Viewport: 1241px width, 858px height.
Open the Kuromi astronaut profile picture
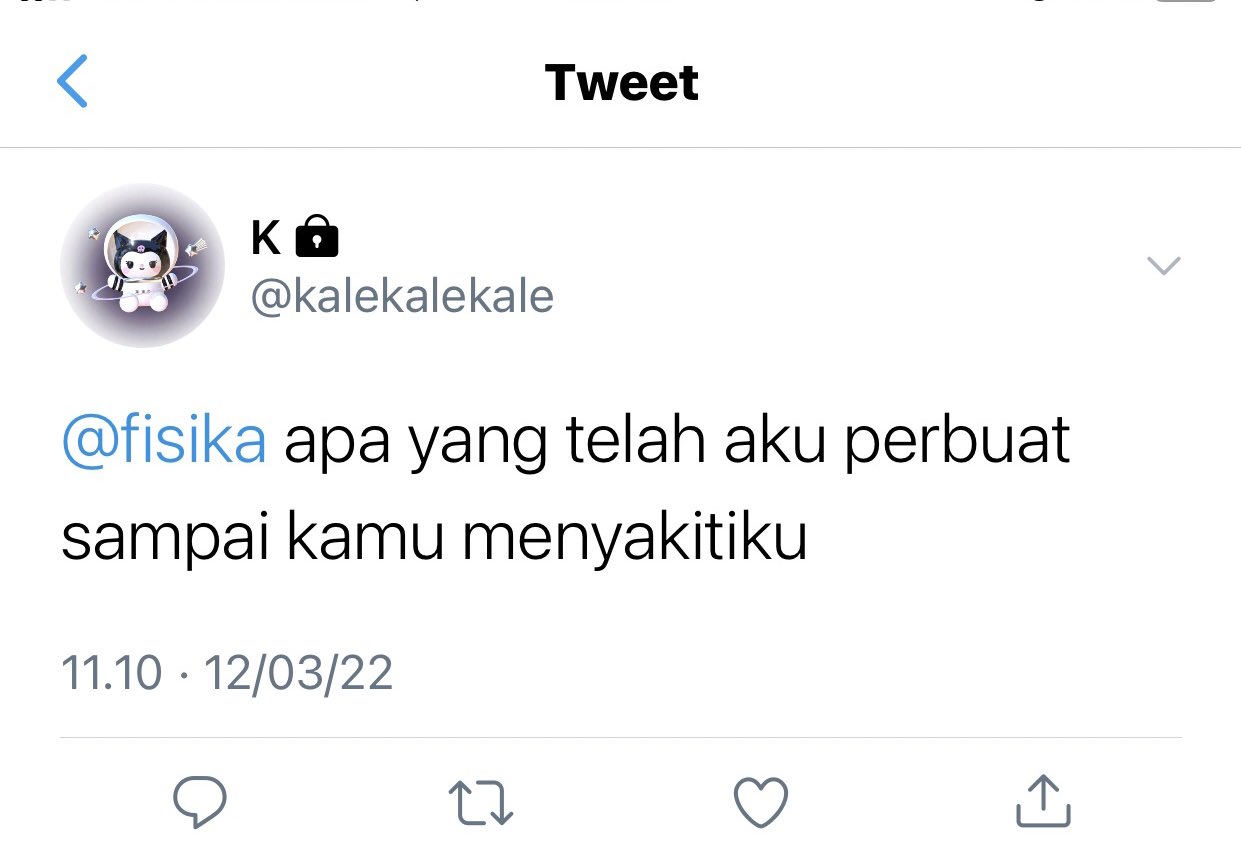[x=142, y=265]
